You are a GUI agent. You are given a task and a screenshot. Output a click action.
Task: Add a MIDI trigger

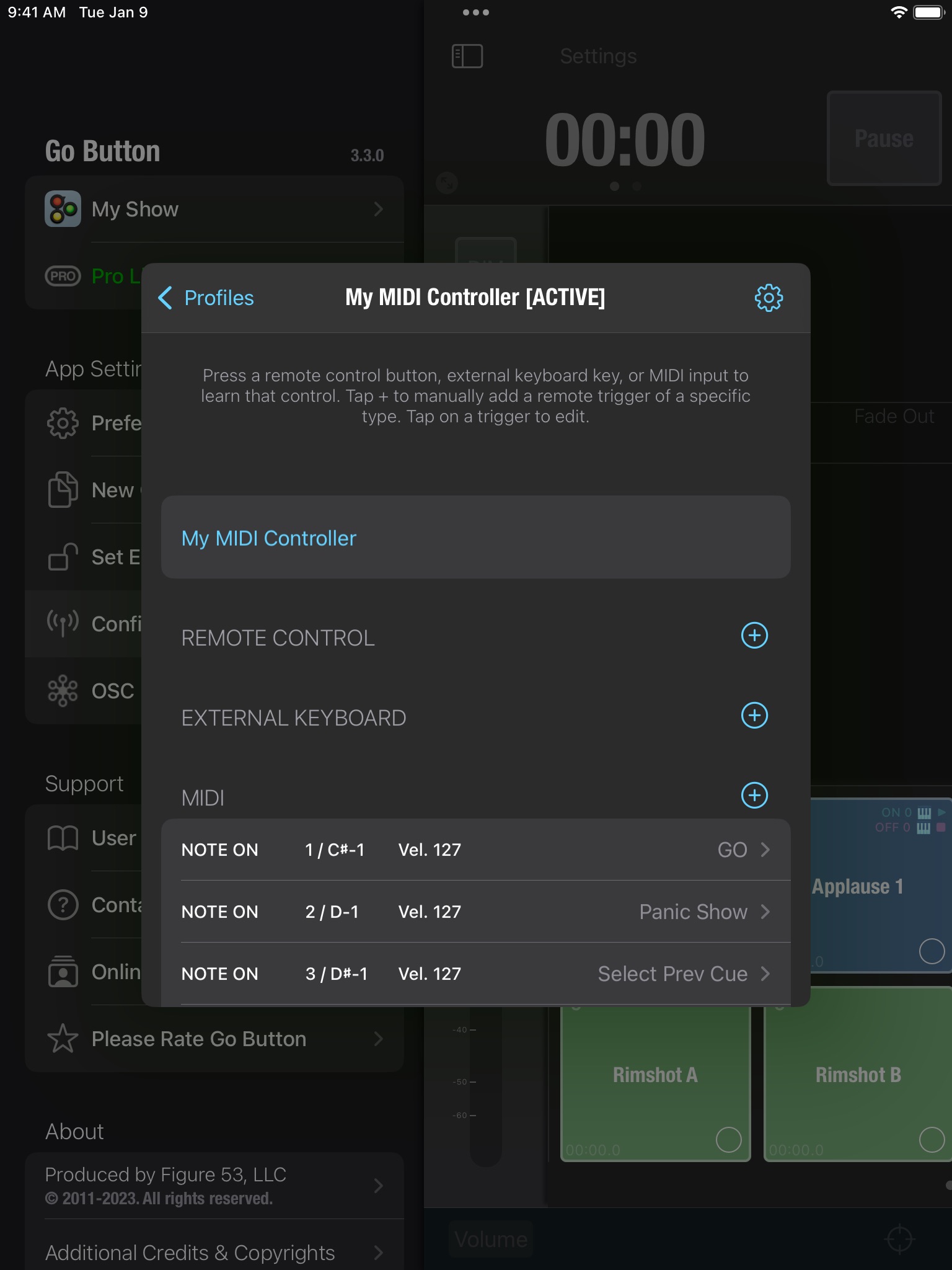754,796
